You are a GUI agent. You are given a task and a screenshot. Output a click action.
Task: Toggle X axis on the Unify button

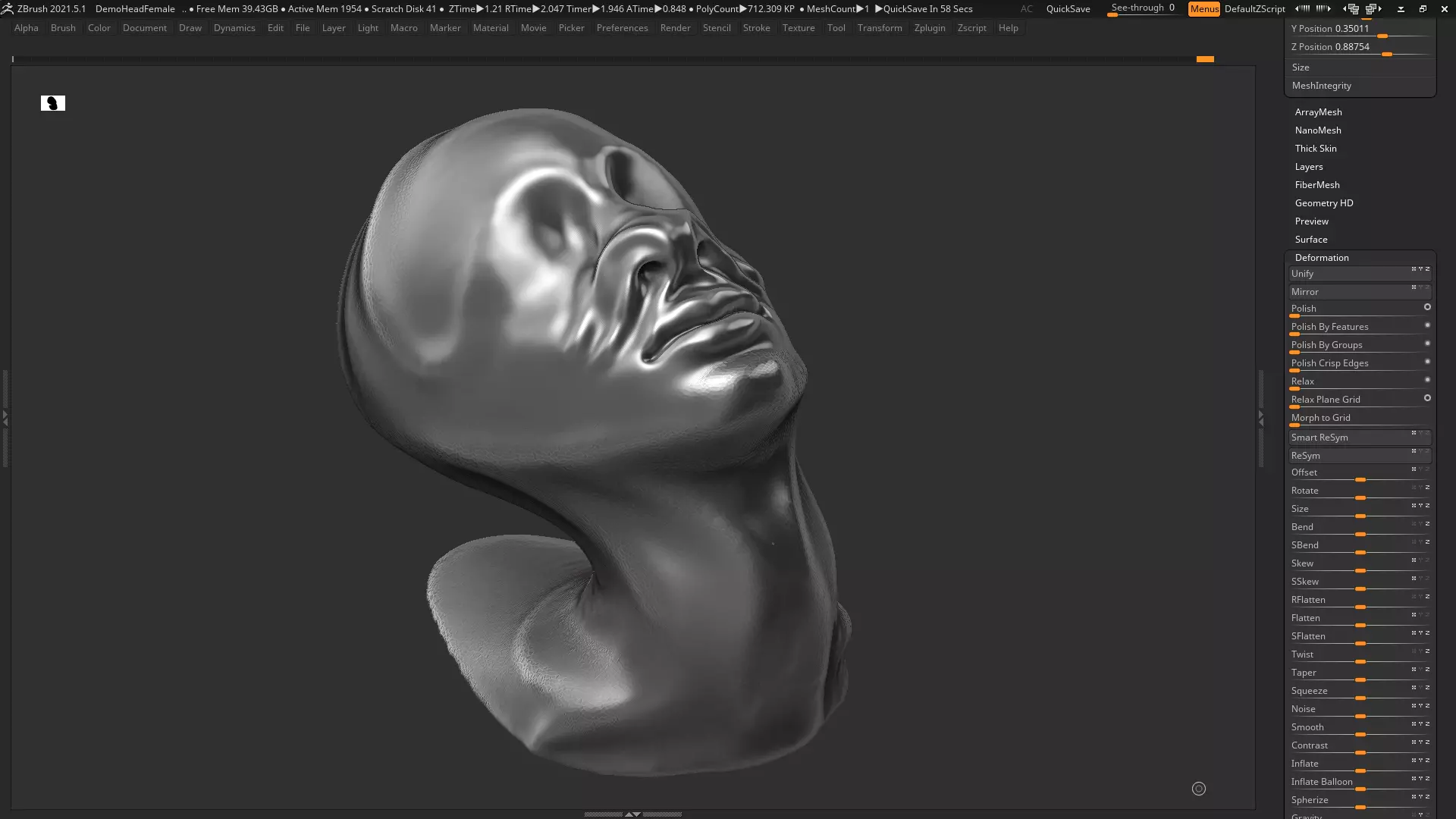1414,269
